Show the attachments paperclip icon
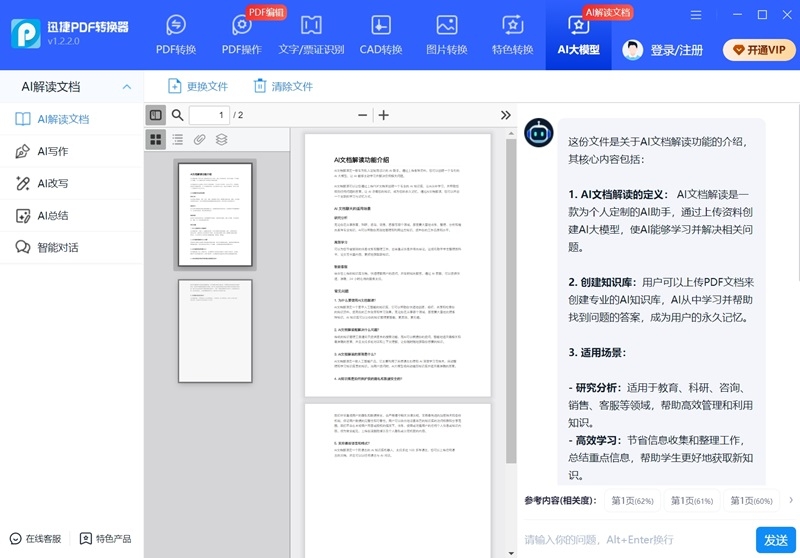Viewport: 800px width, 558px height. [199, 139]
